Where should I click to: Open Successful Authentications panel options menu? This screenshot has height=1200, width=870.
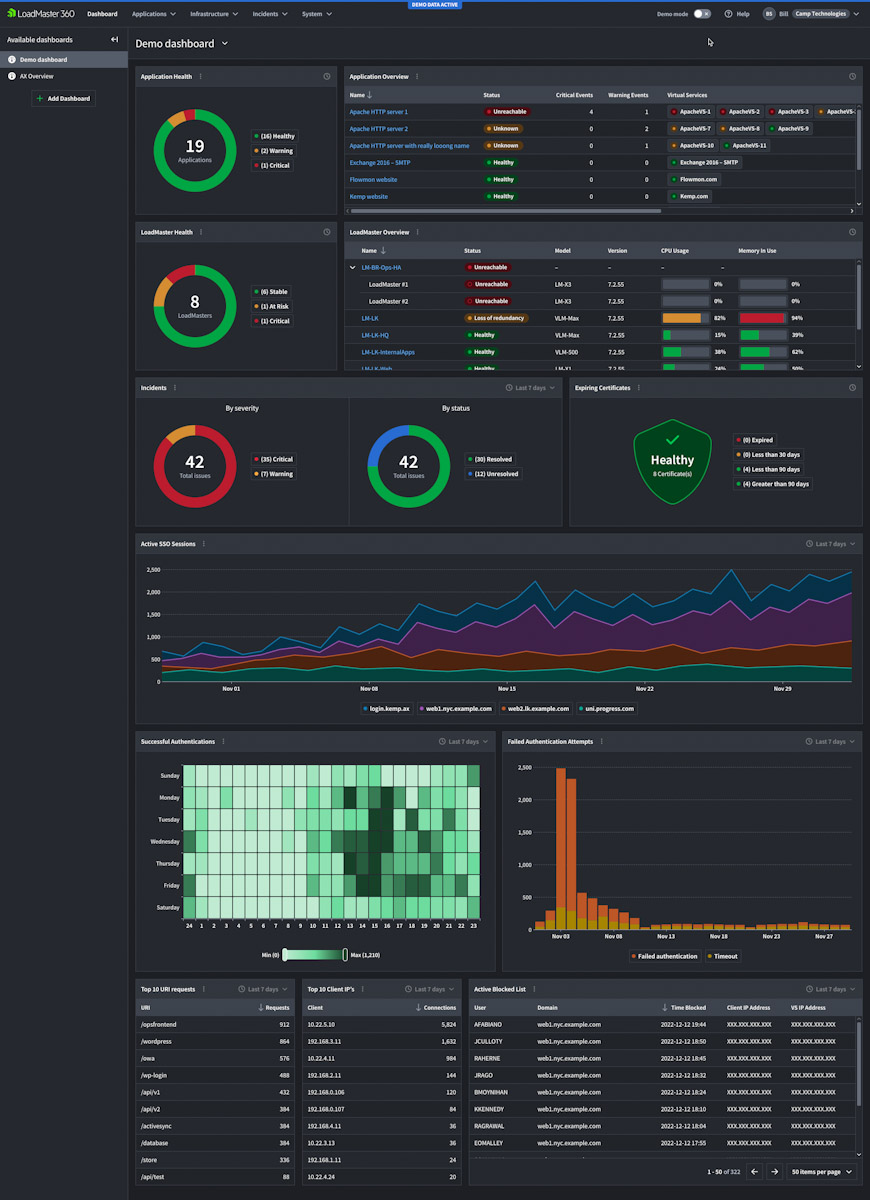click(223, 742)
